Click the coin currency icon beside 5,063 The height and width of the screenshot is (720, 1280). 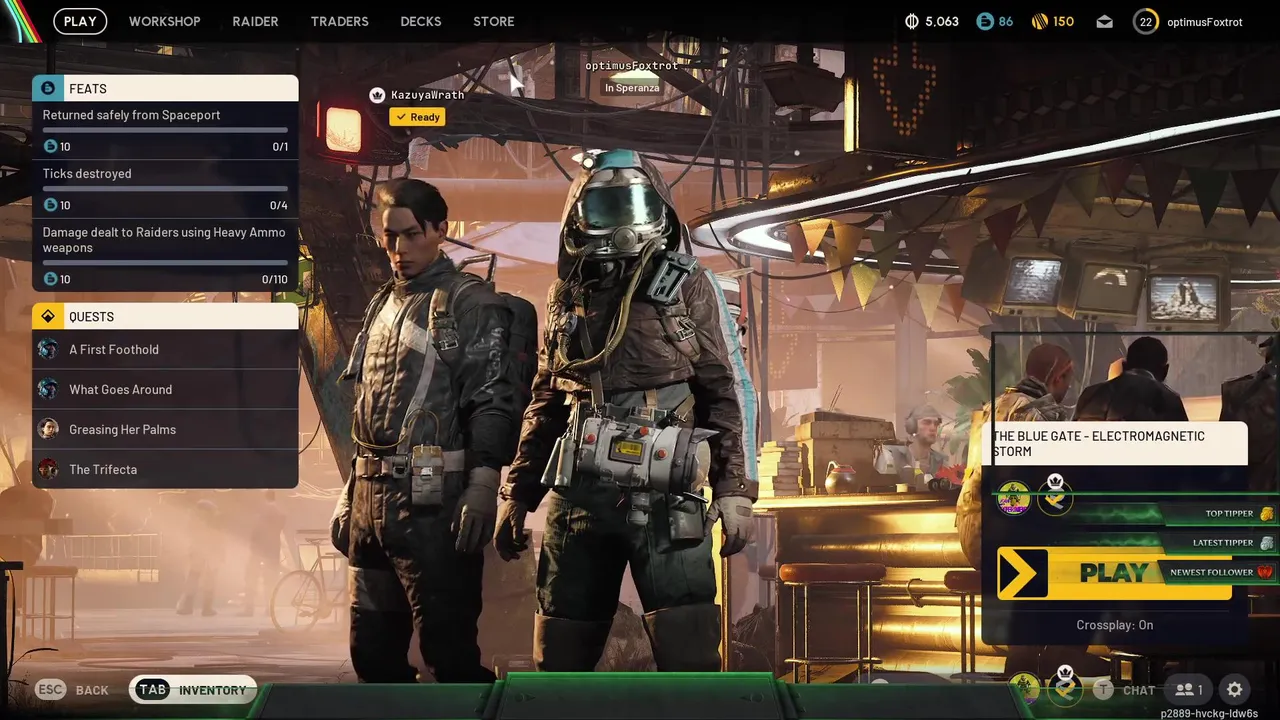tap(911, 21)
